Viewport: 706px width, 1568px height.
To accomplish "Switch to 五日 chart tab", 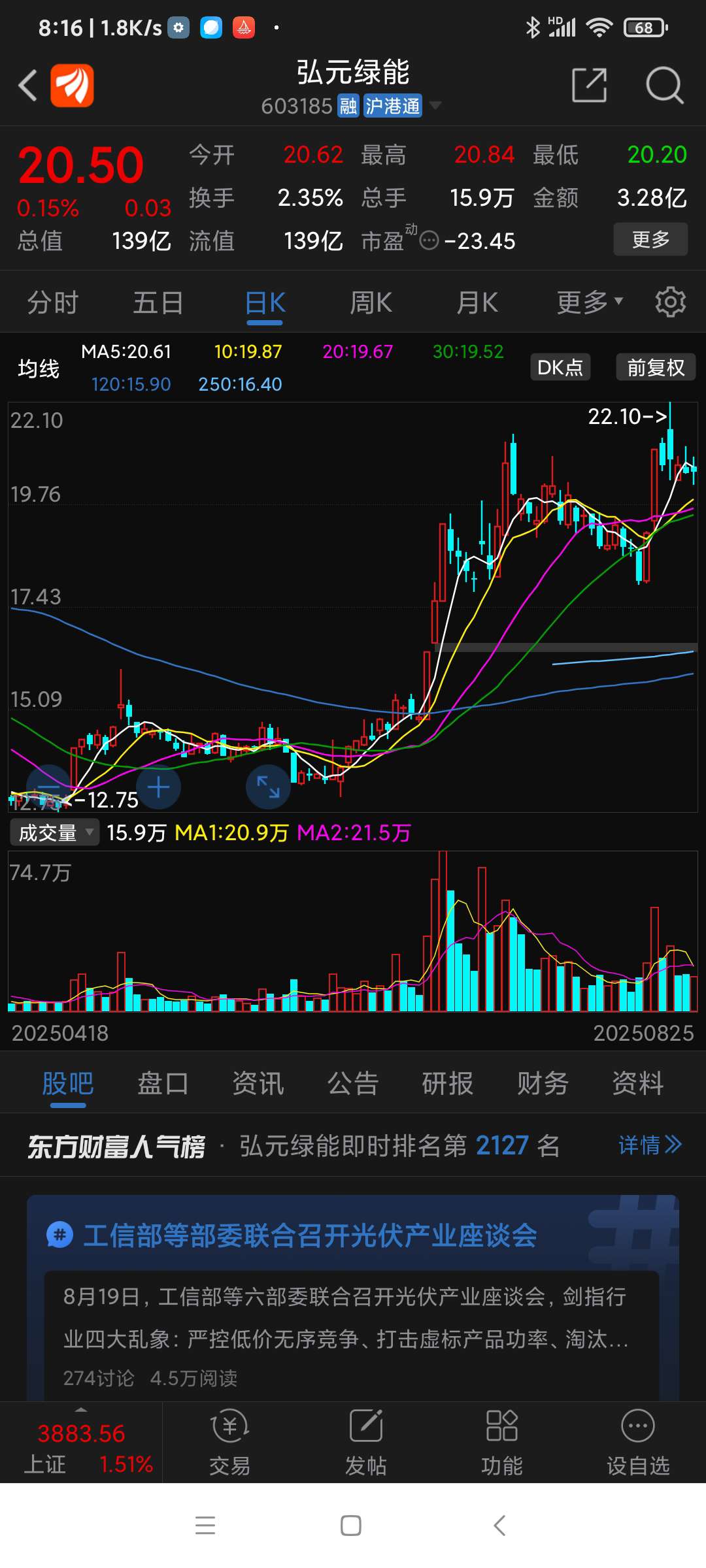I will (158, 302).
